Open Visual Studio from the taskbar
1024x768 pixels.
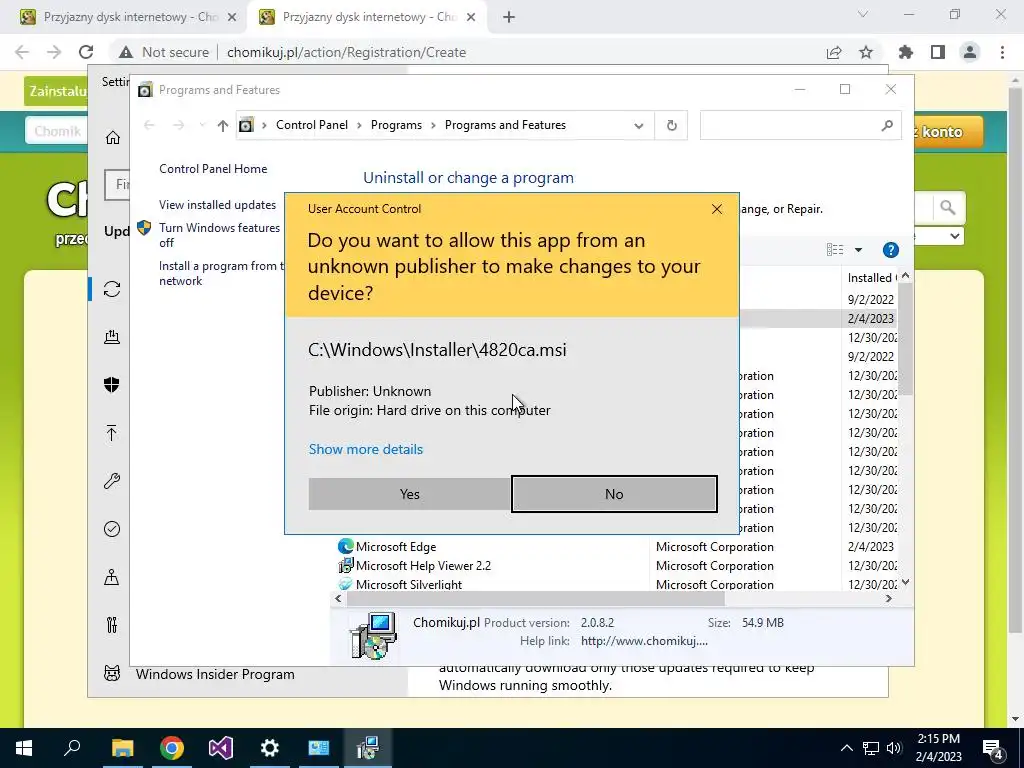point(221,748)
